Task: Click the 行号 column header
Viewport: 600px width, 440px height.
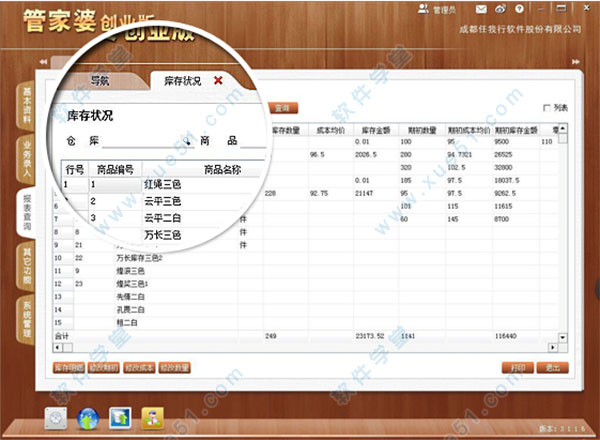Action: click(75, 169)
